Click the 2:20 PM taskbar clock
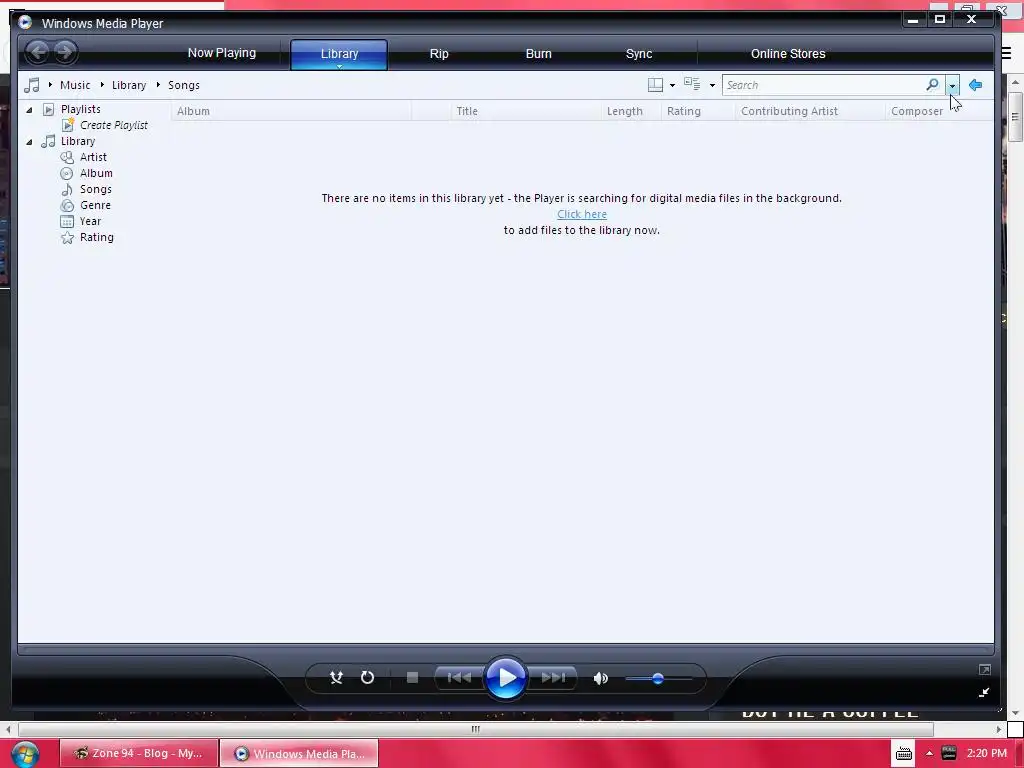Image resolution: width=1024 pixels, height=768 pixels. [987, 753]
